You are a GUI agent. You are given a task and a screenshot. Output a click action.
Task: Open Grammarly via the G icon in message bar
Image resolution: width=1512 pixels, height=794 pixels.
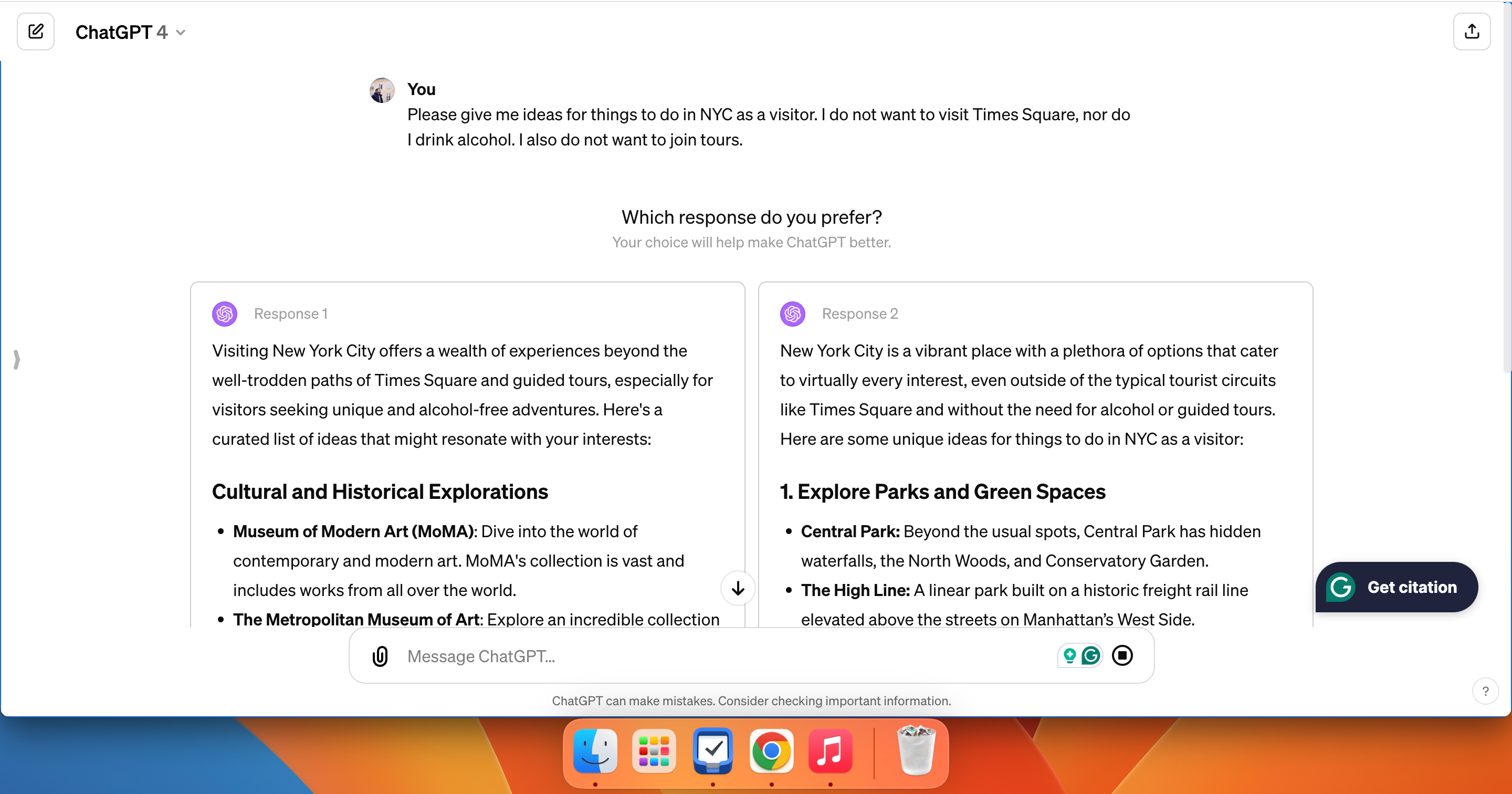tap(1090, 655)
